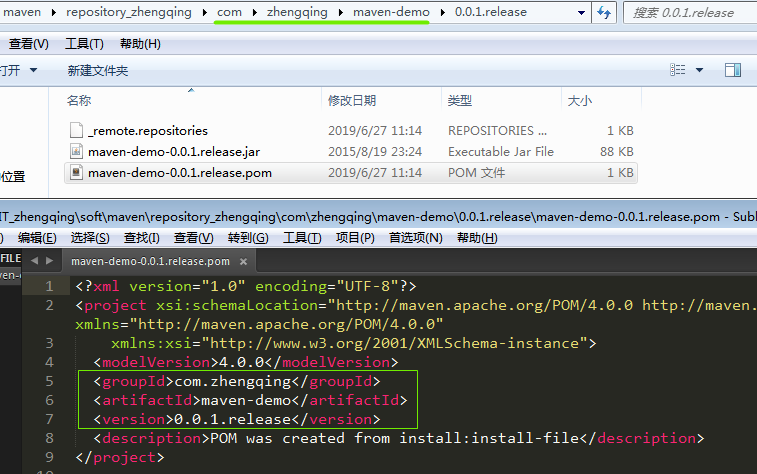Expand arrow after 'com' breadcrumb
This screenshot has width=757, height=474.
(254, 13)
